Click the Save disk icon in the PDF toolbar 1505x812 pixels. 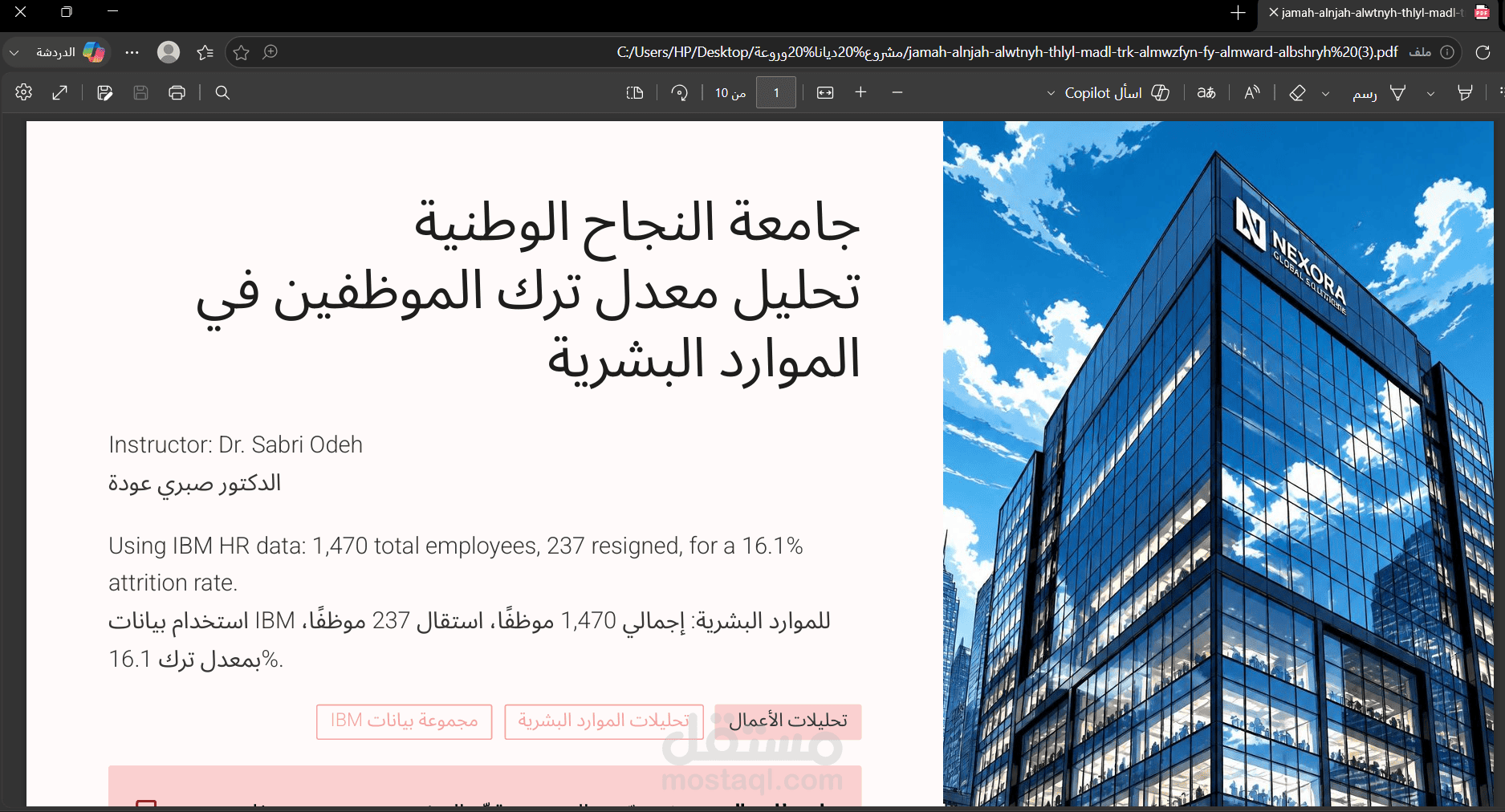pos(140,92)
